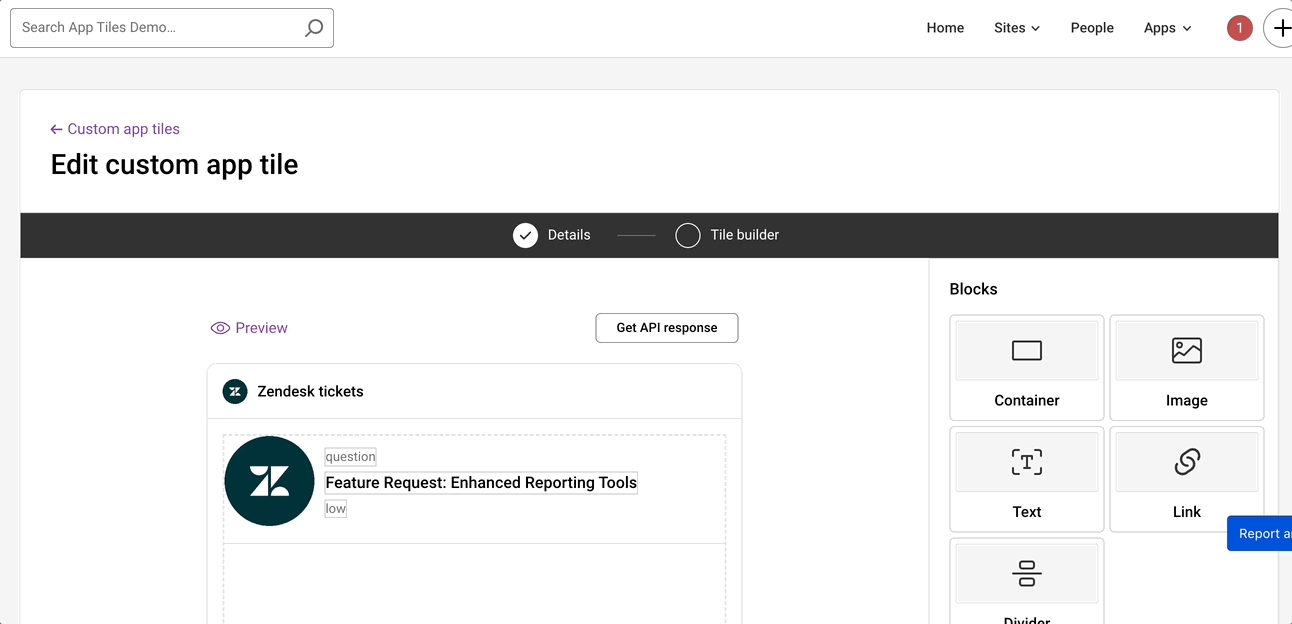The image size is (1292, 624).
Task: Expand the Sites dropdown menu
Action: coord(1016,28)
